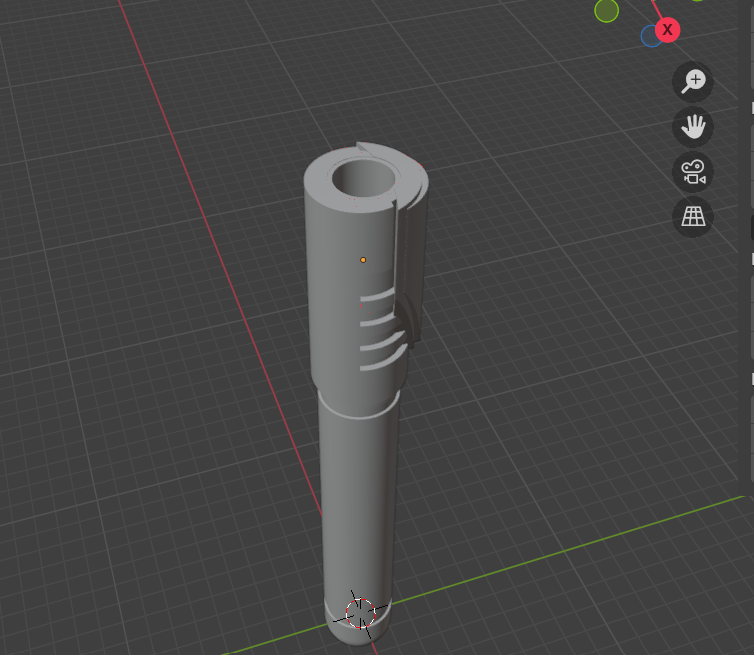The width and height of the screenshot is (754, 655).
Task: Click the zoom magnifier viewport button
Action: [692, 82]
